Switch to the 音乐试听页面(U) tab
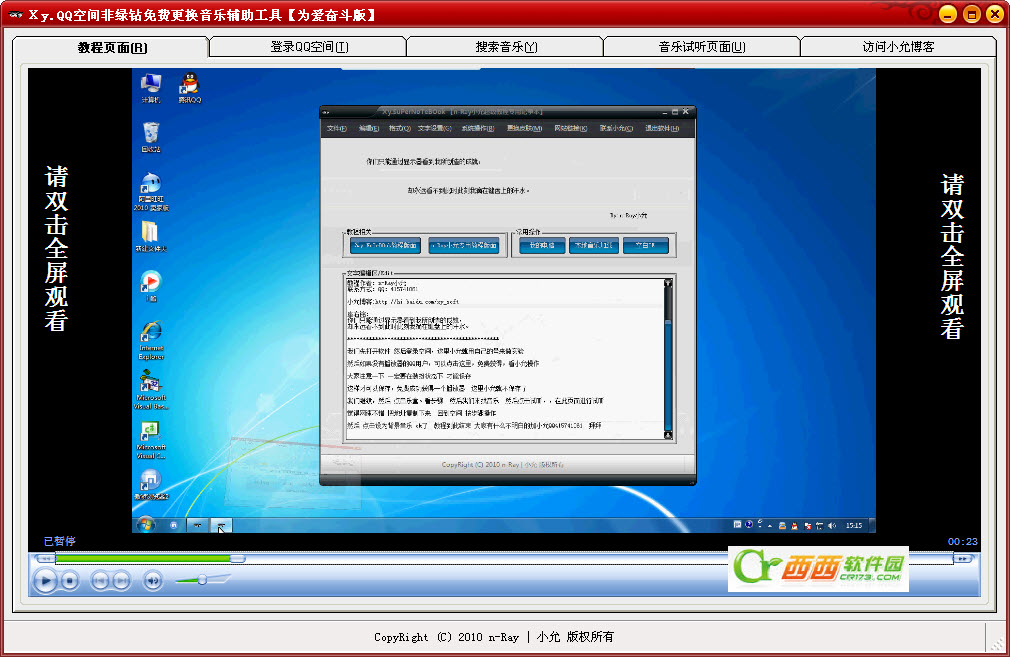Screen dimensions: 1010x657 click(x=701, y=46)
